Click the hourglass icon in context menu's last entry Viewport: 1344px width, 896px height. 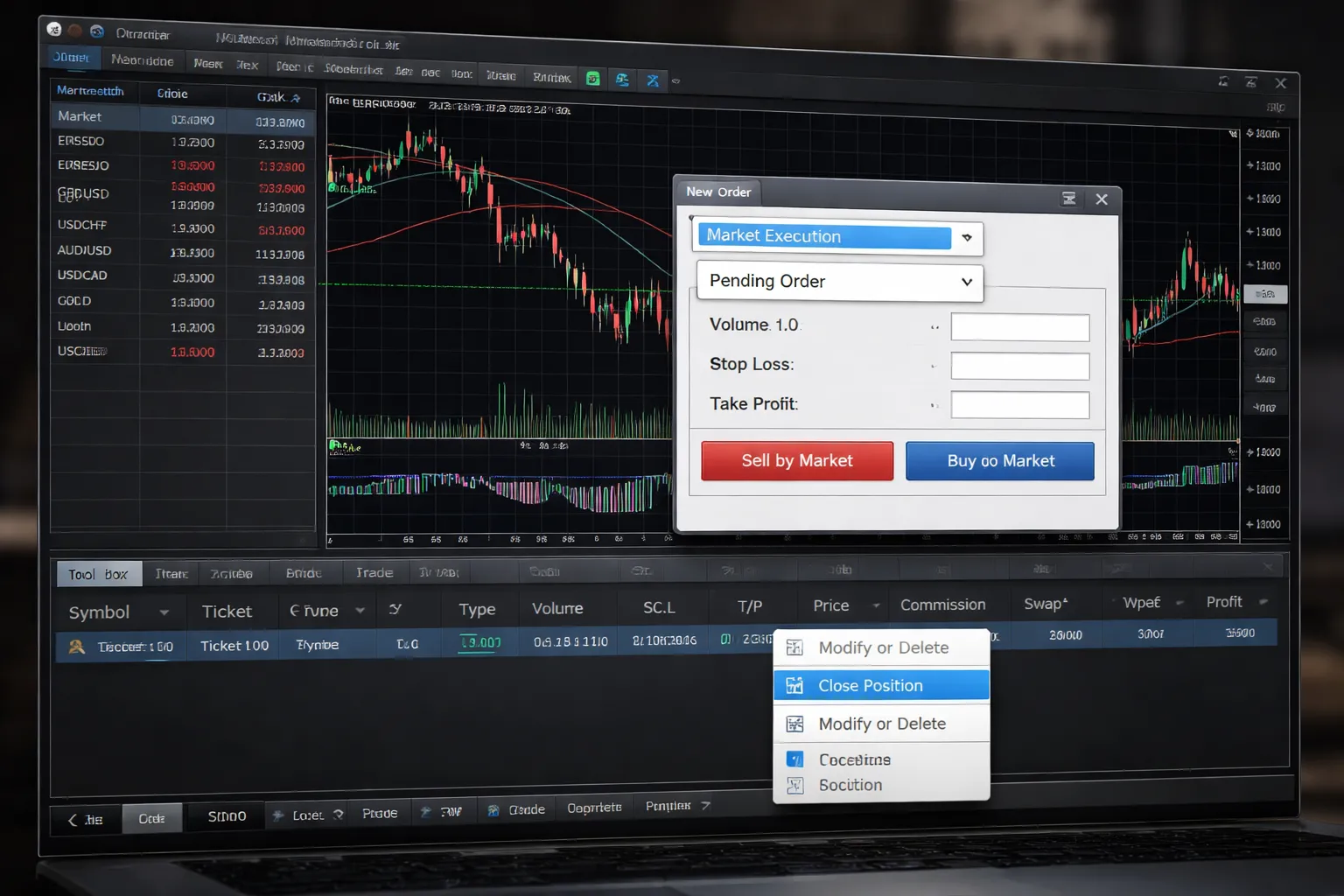point(794,785)
